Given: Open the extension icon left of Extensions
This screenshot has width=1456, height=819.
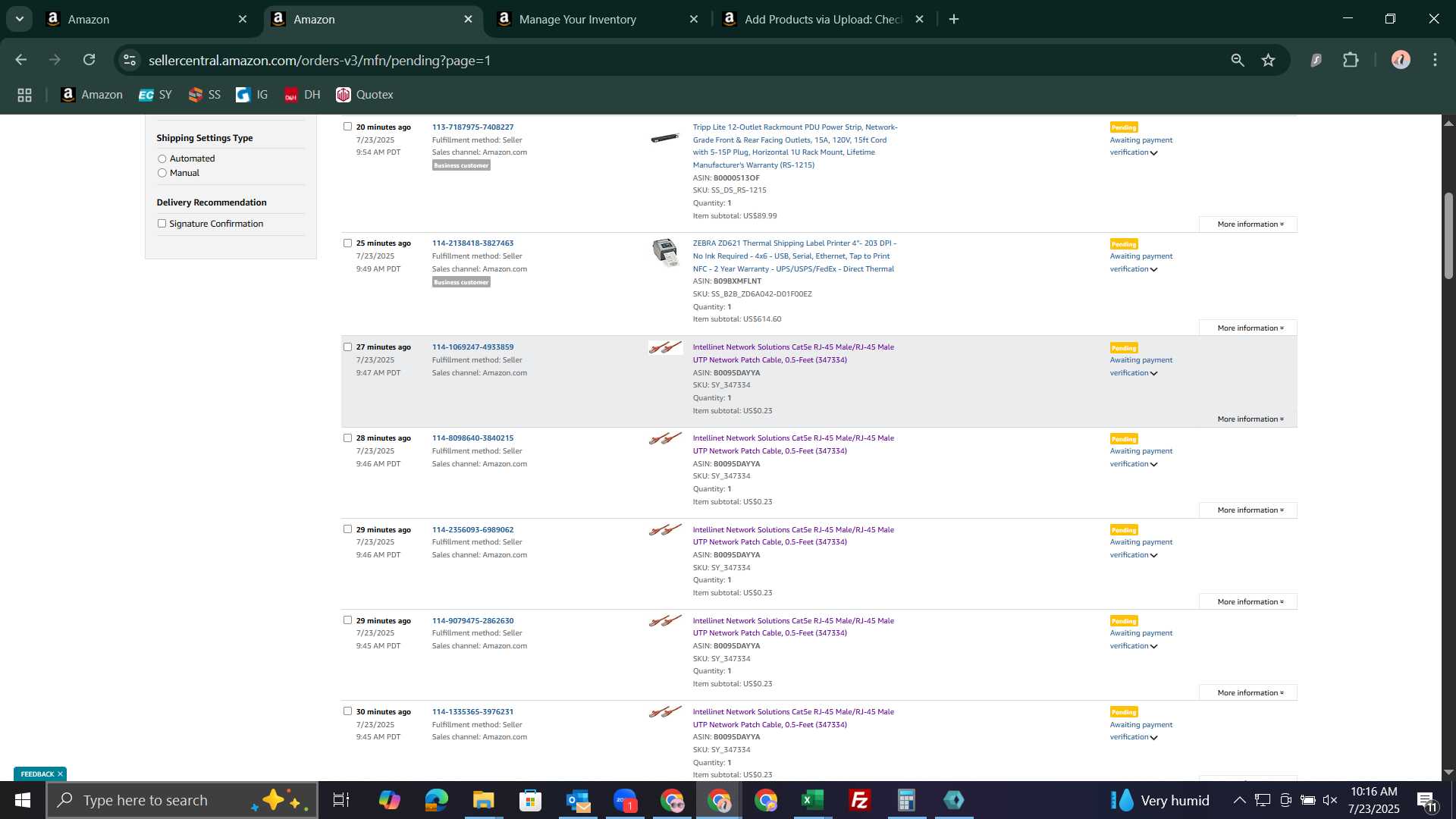Looking at the screenshot, I should click(1316, 60).
